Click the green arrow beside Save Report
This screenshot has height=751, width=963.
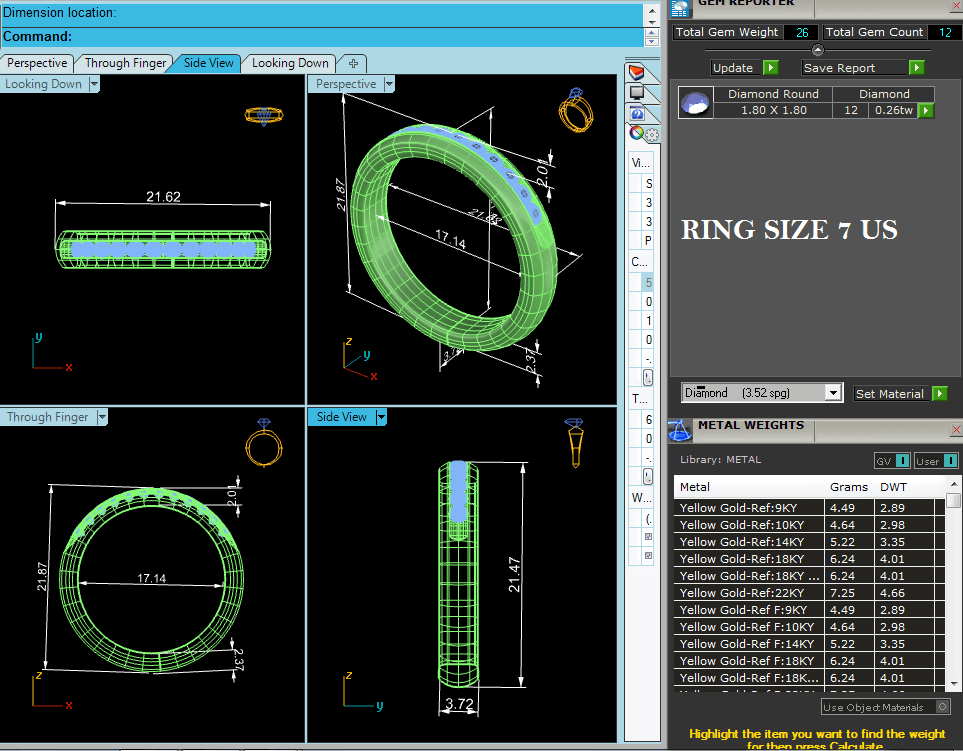917,68
